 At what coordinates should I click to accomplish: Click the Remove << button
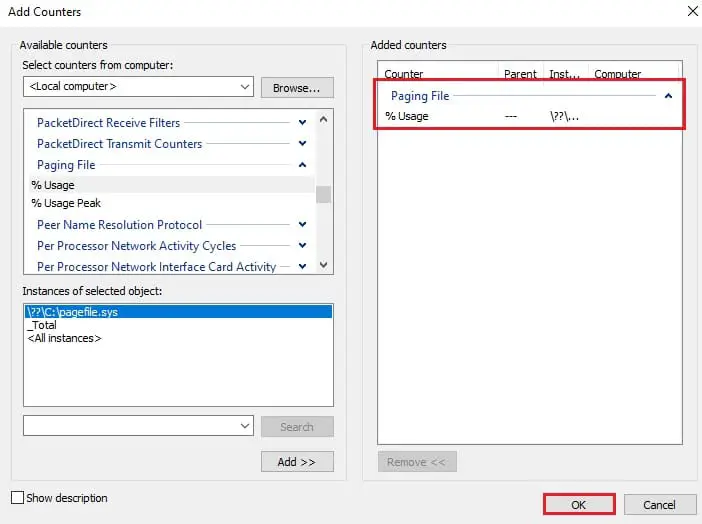[x=417, y=461]
